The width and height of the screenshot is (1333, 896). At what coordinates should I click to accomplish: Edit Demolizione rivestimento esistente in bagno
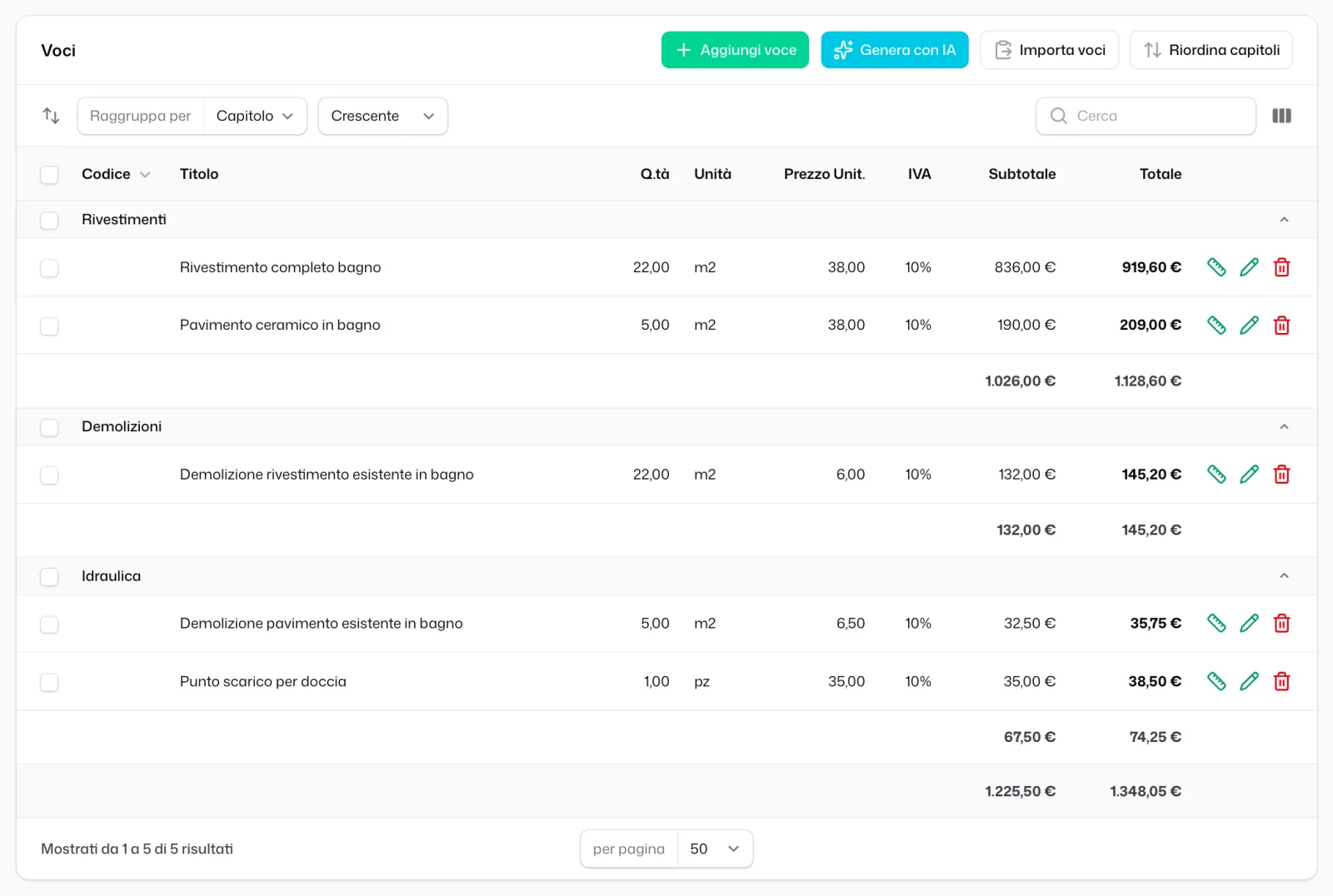click(x=1249, y=475)
